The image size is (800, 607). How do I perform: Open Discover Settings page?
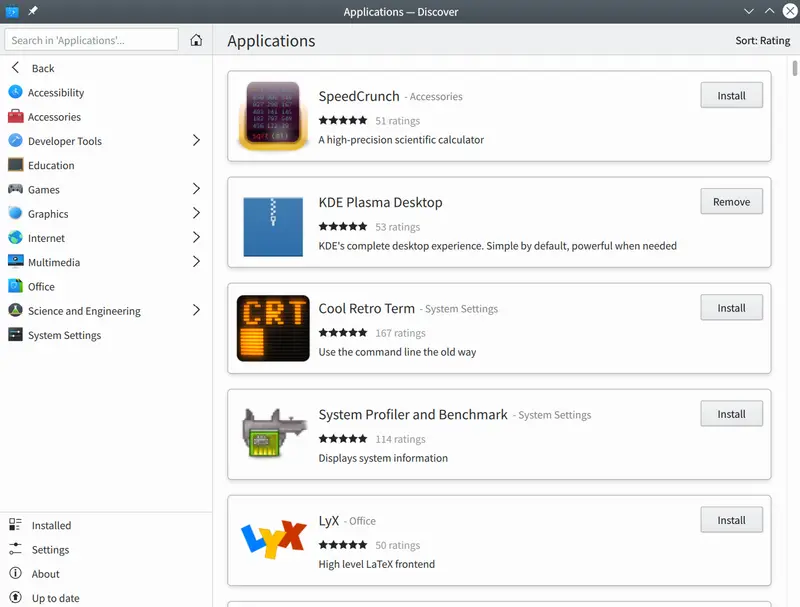click(x=106, y=549)
